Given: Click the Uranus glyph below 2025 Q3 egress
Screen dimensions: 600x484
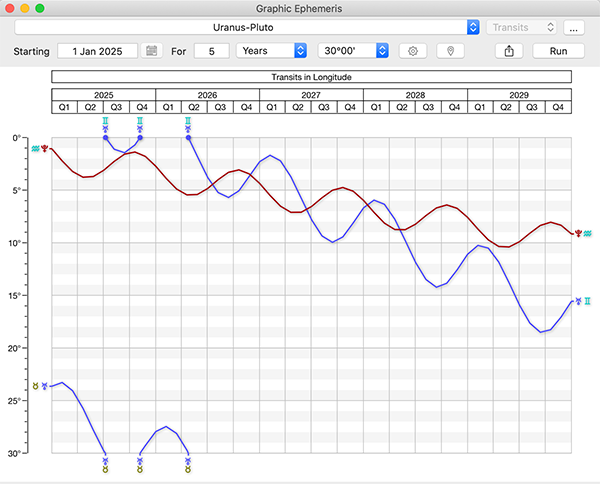Looking at the screenshot, I should pos(106,460).
